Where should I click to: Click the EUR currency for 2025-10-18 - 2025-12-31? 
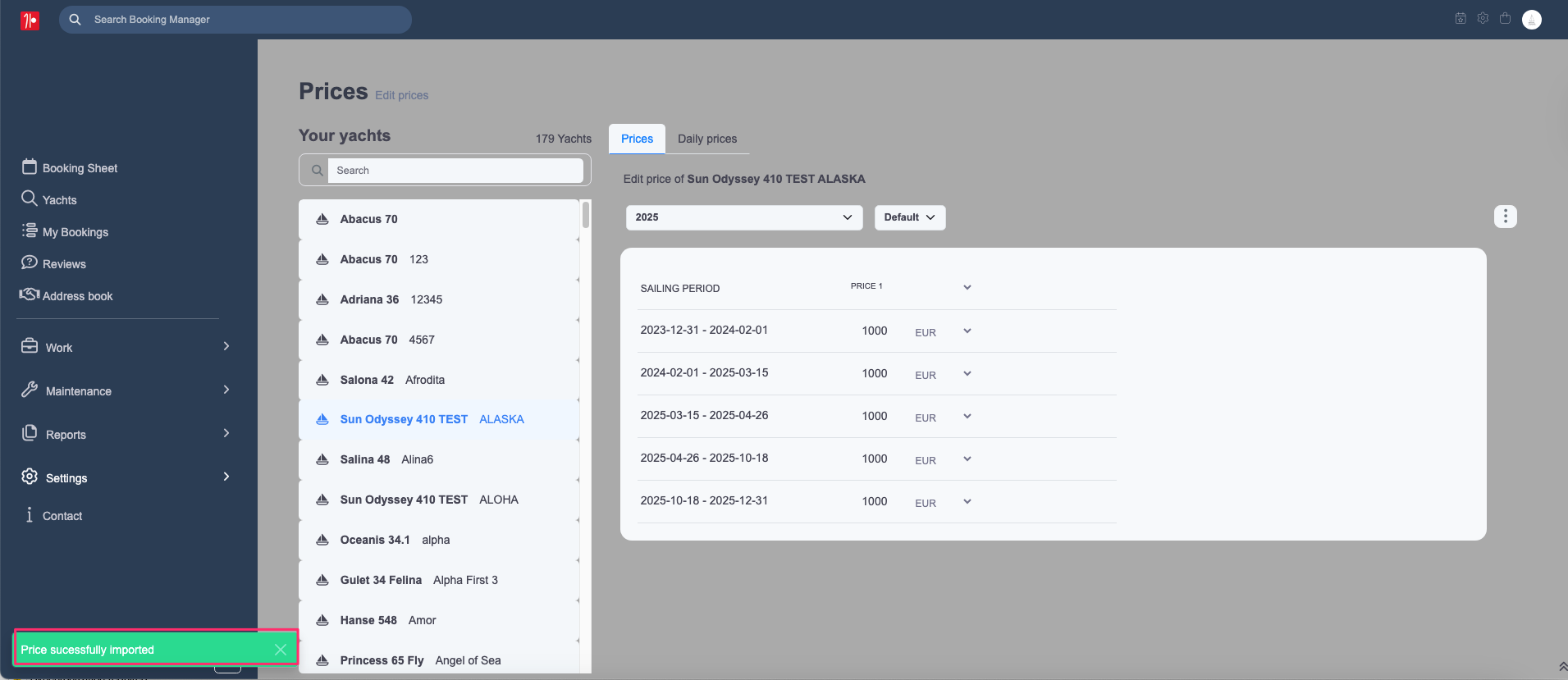pyautogui.click(x=926, y=504)
